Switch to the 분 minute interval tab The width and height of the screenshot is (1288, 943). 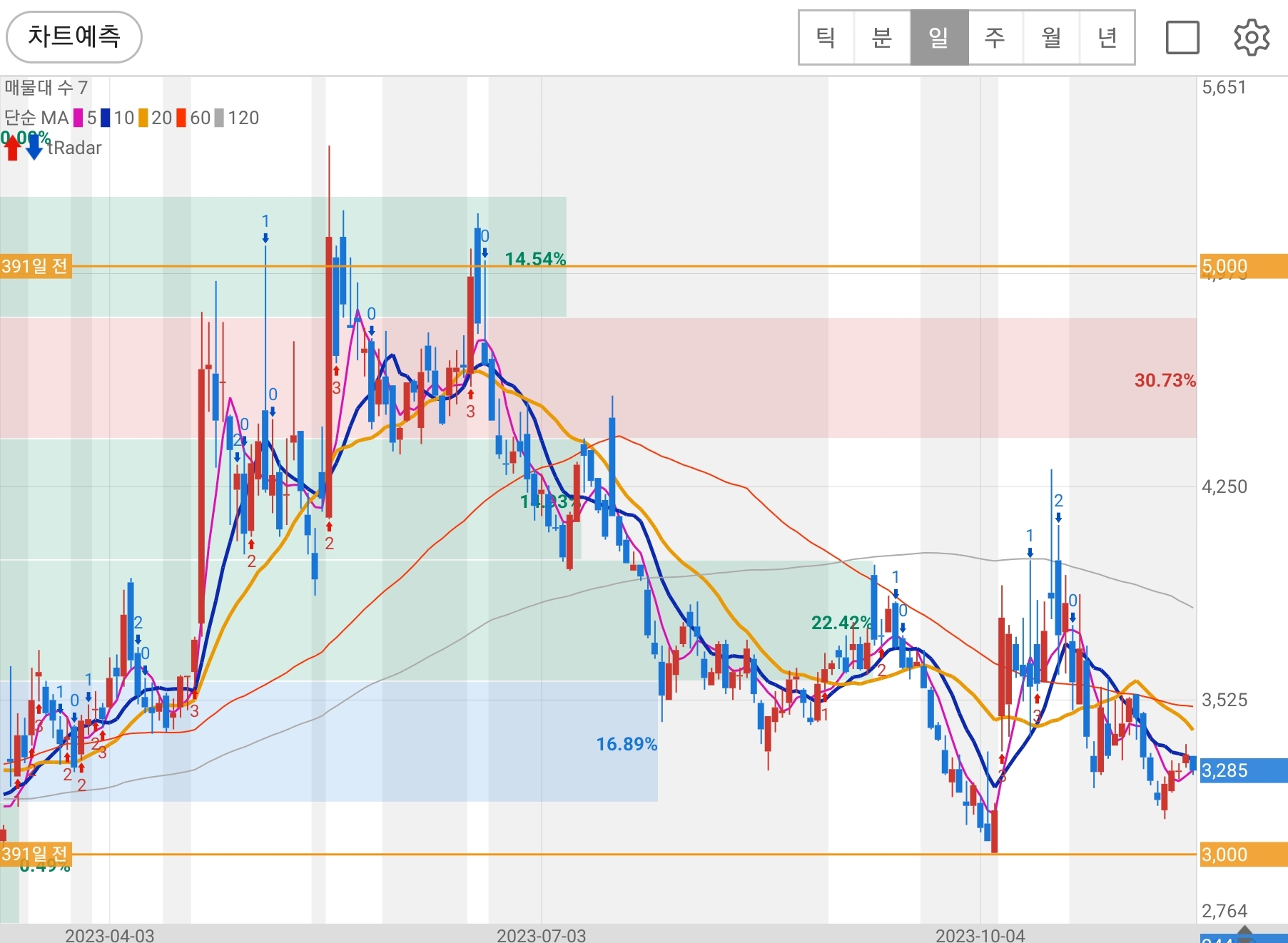tap(883, 37)
